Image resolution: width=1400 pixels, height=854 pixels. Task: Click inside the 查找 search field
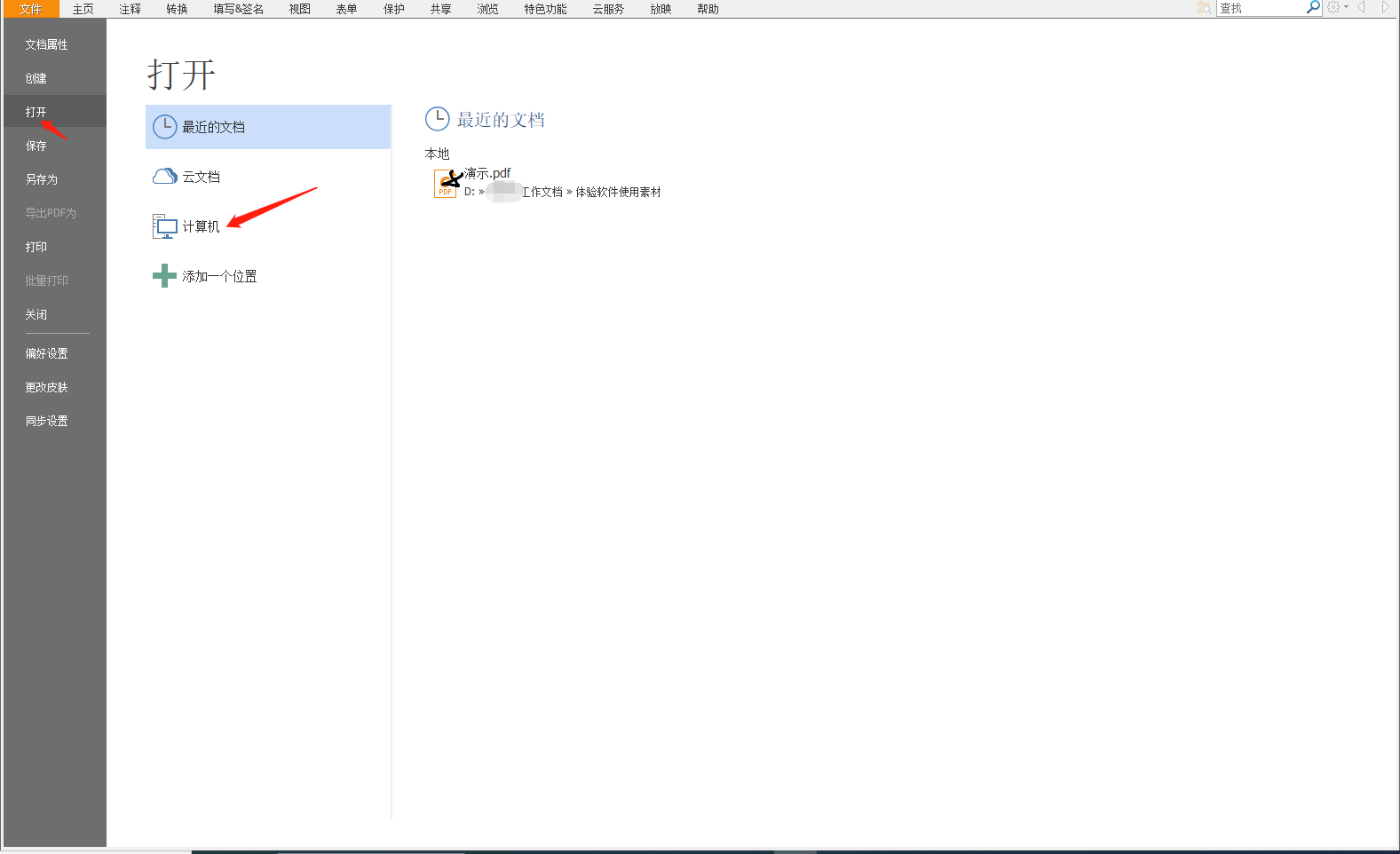tap(1261, 8)
